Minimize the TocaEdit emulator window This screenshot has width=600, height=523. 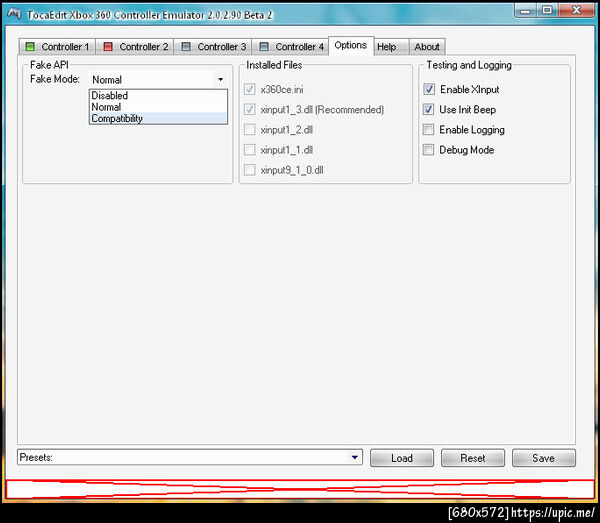point(526,10)
